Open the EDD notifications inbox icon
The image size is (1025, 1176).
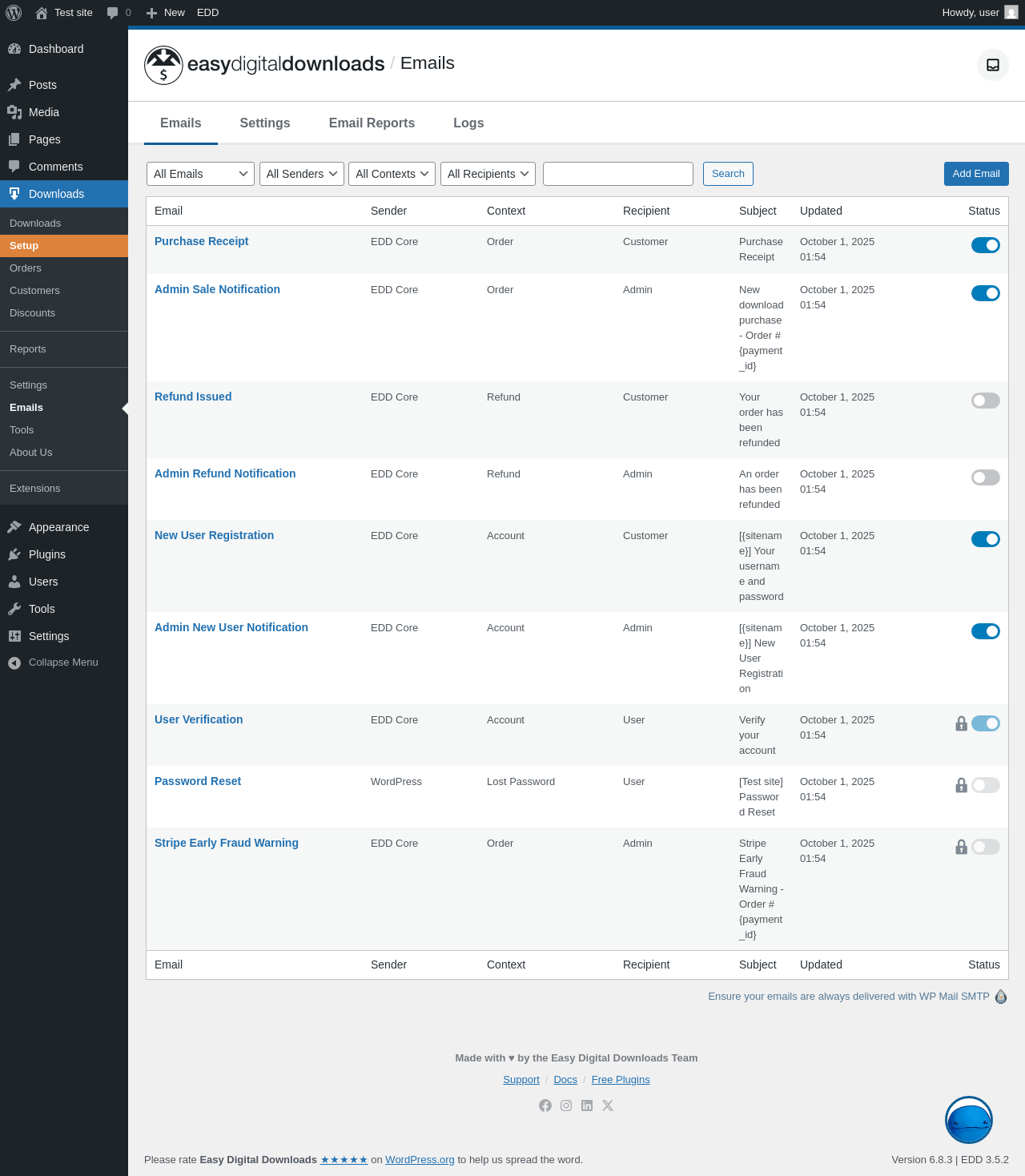point(993,65)
